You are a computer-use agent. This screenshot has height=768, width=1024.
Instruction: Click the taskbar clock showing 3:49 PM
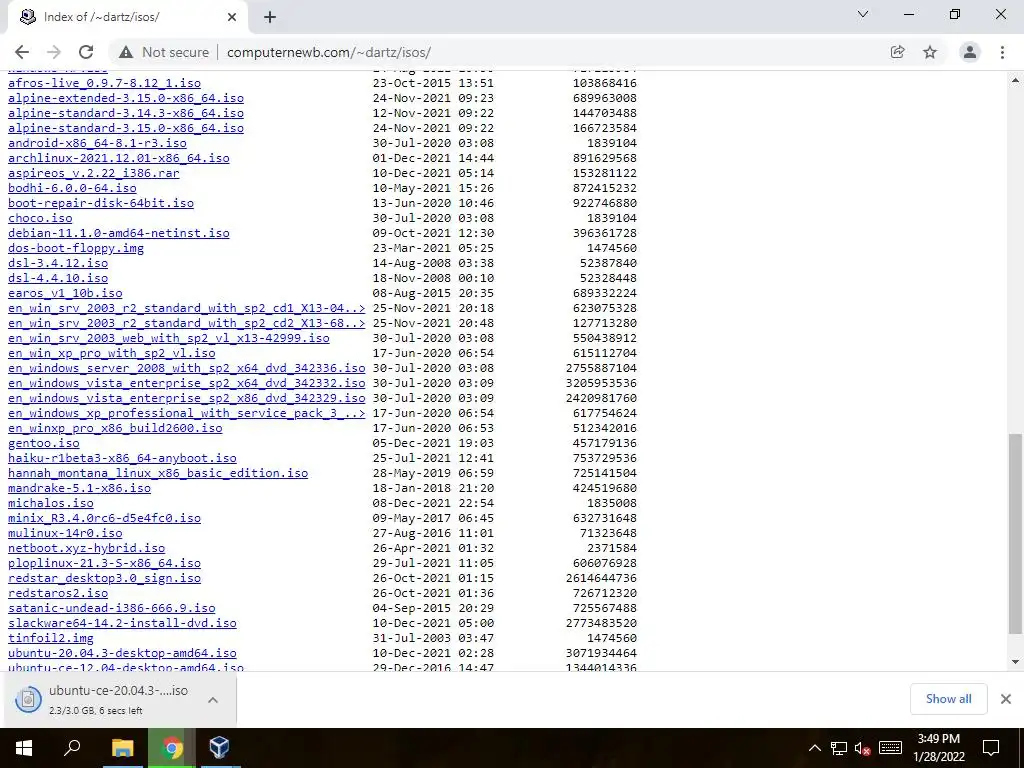(x=938, y=748)
